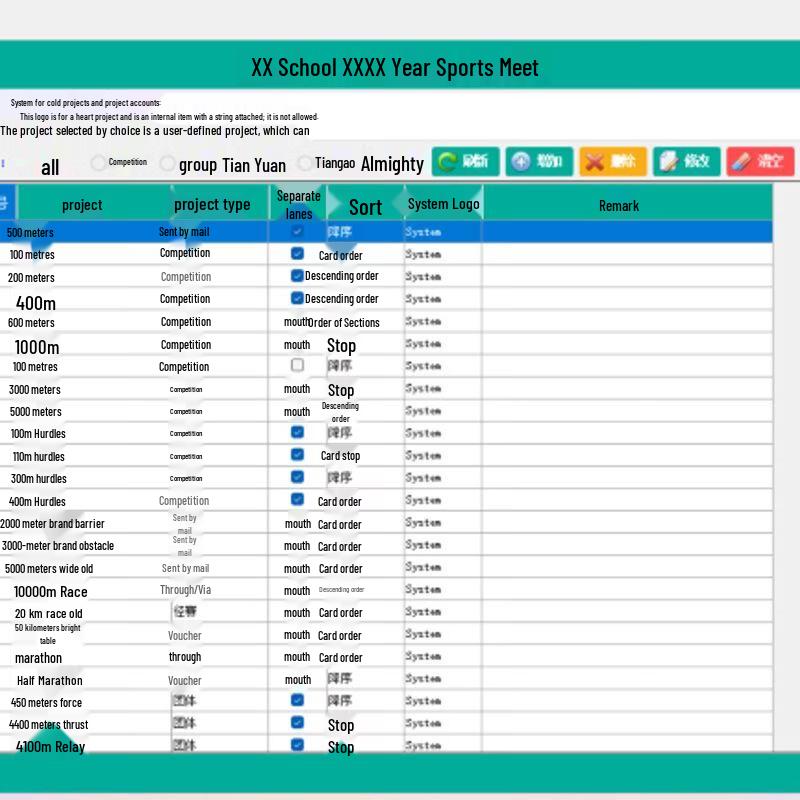This screenshot has width=800, height=800.
Task: Select '2000 meter brand barrier' row
Action: point(386,523)
